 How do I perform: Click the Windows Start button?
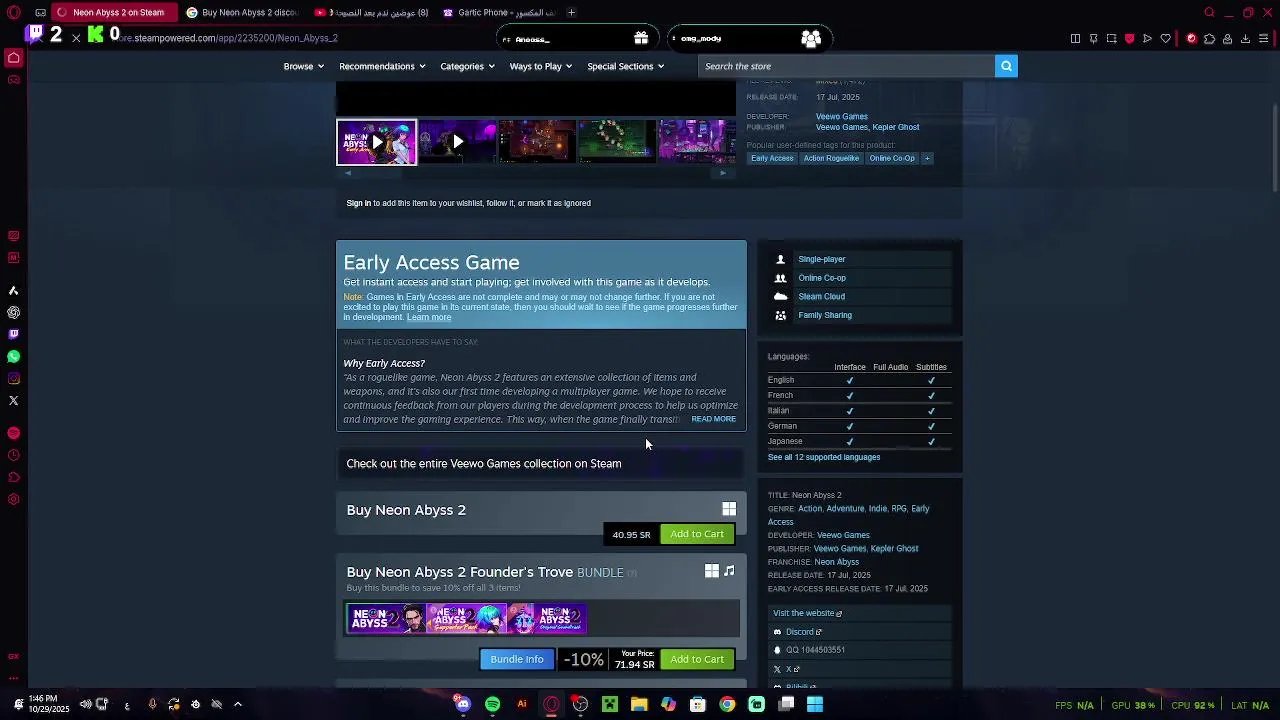tap(815, 704)
